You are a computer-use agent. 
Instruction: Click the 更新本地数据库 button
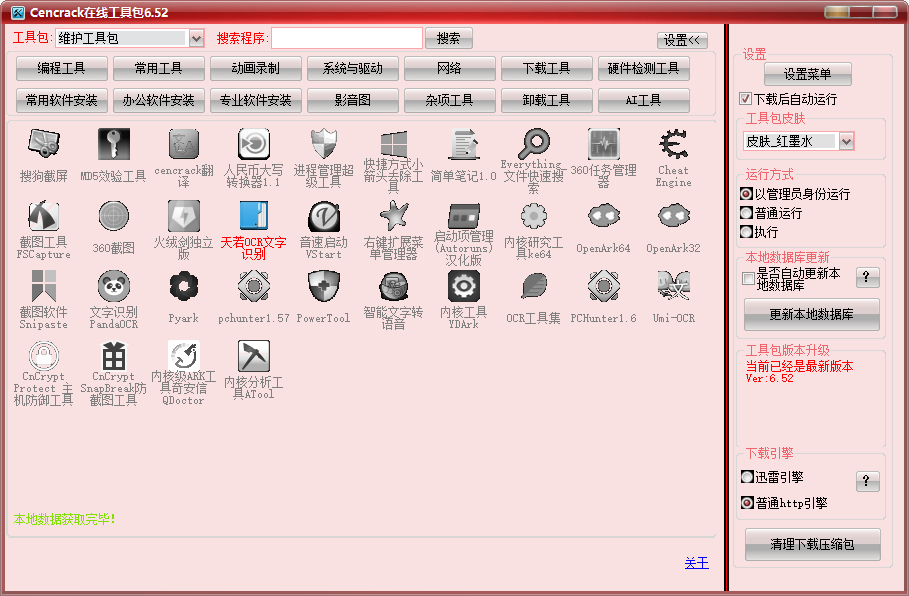tap(810, 315)
